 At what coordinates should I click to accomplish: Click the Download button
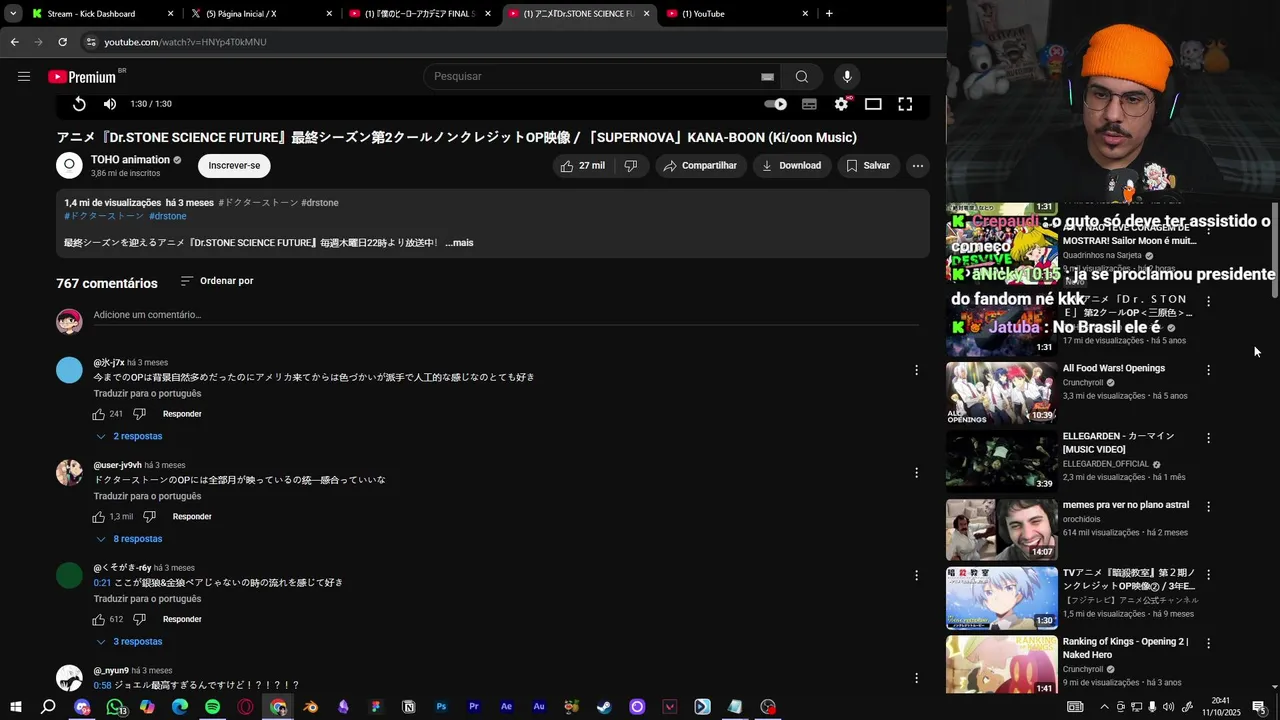coord(792,166)
